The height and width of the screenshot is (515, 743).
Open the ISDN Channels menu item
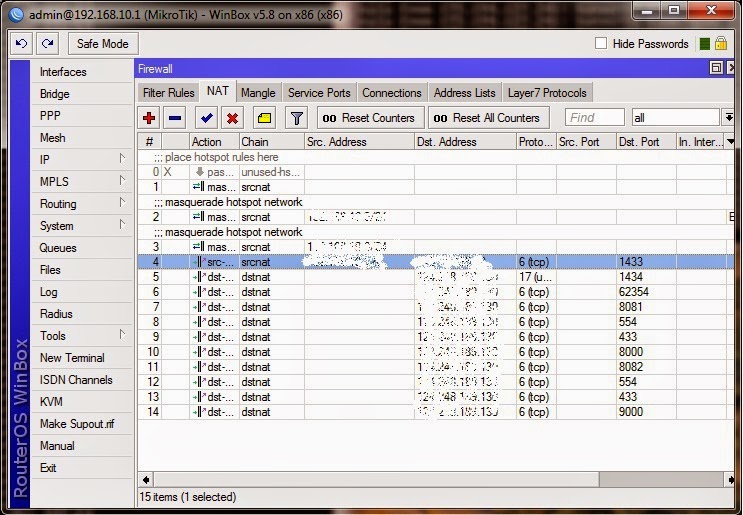coord(82,380)
